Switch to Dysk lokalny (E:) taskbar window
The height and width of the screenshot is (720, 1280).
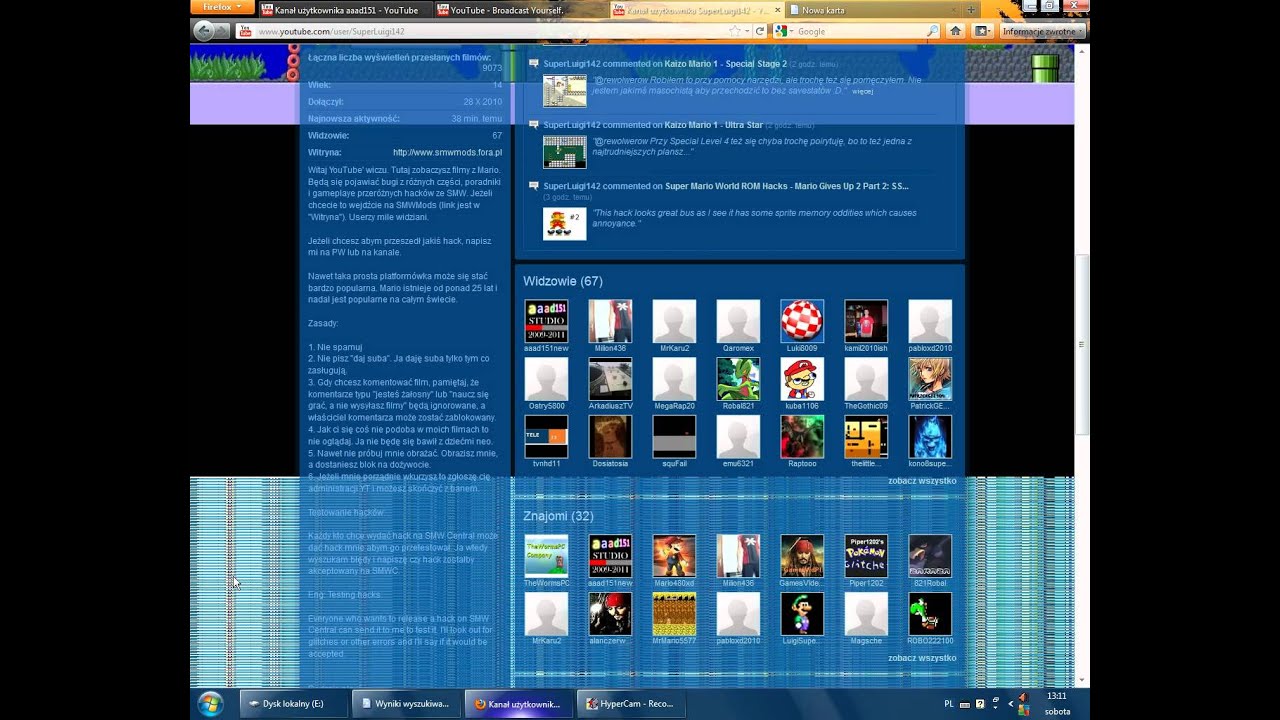(294, 704)
